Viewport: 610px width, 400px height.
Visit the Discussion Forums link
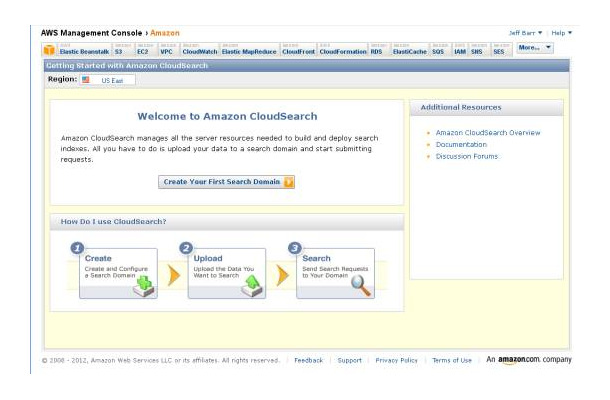click(466, 156)
